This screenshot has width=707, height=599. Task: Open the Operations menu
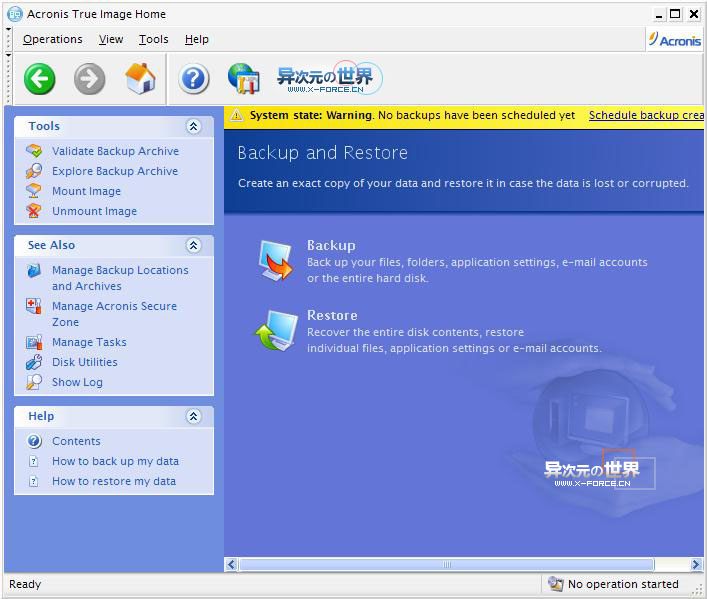(53, 39)
